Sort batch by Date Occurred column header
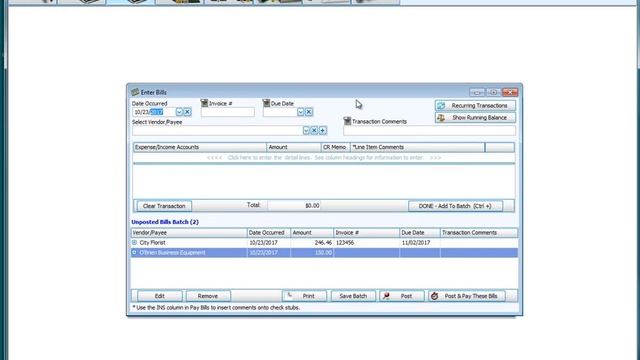 click(269, 233)
